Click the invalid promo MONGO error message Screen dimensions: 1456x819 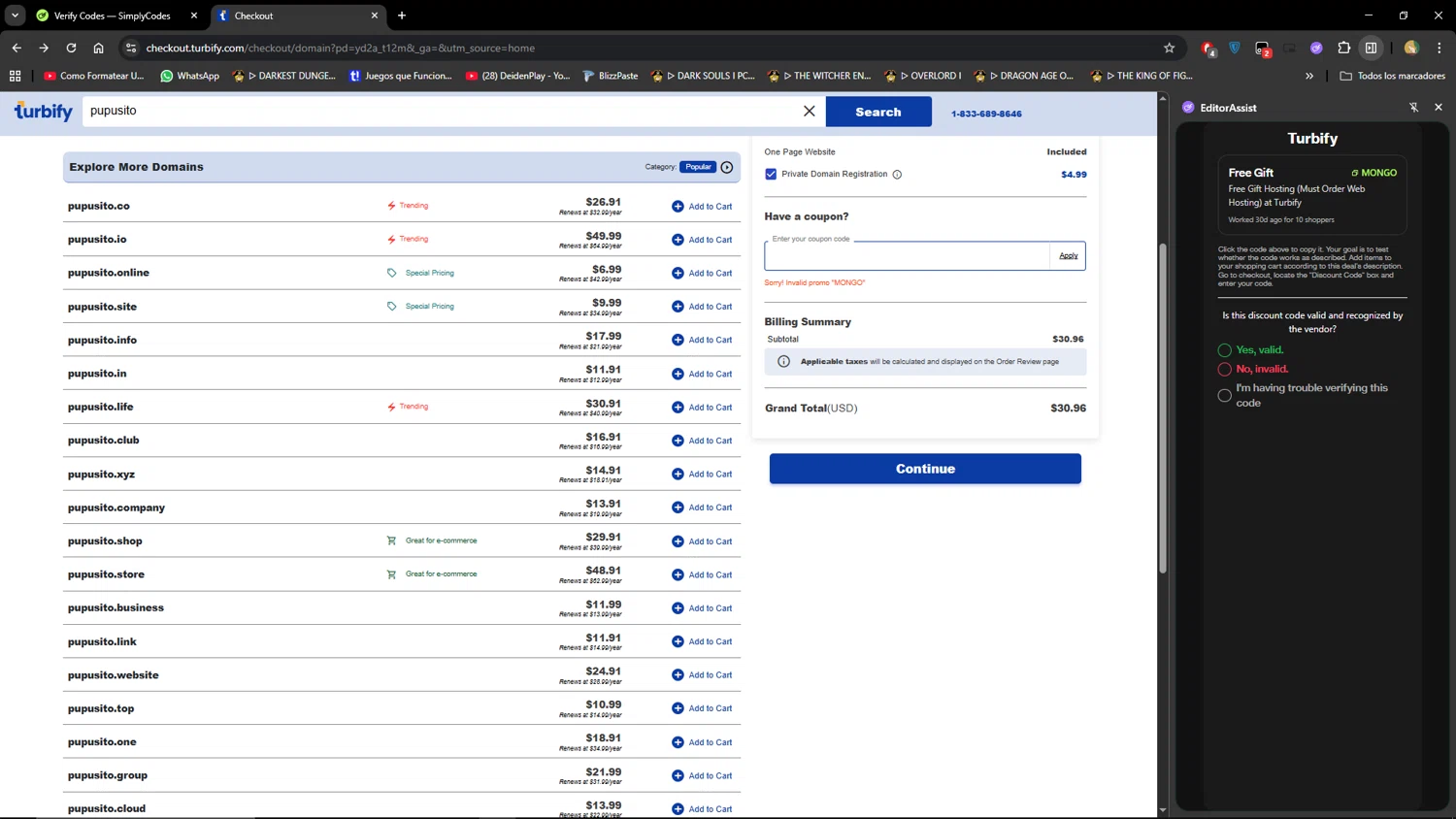pos(814,283)
